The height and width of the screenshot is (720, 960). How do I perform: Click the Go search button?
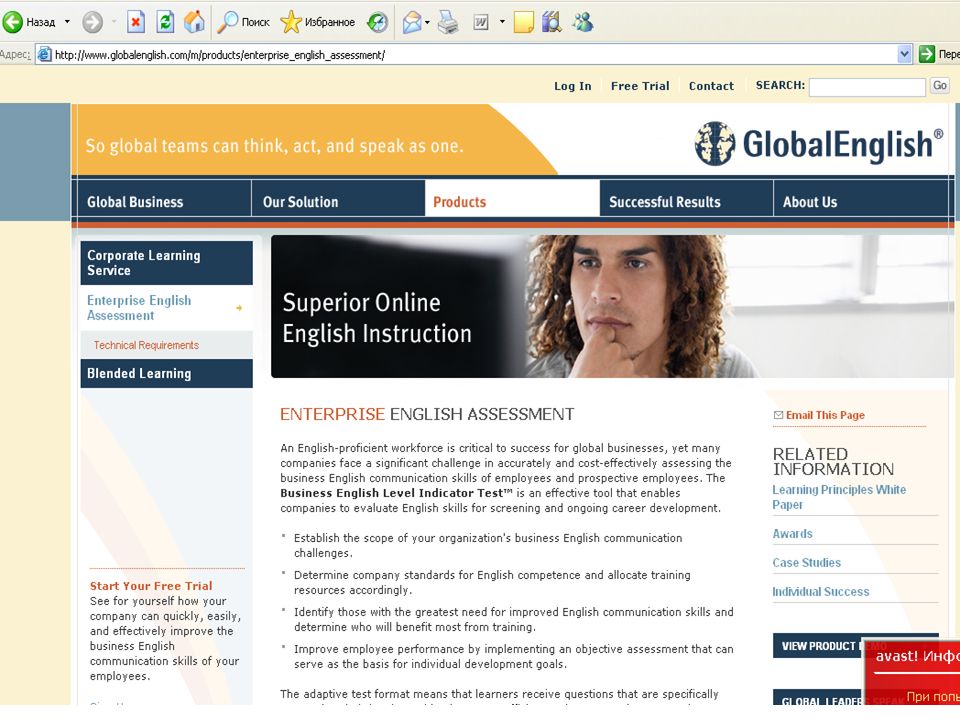tap(940, 86)
